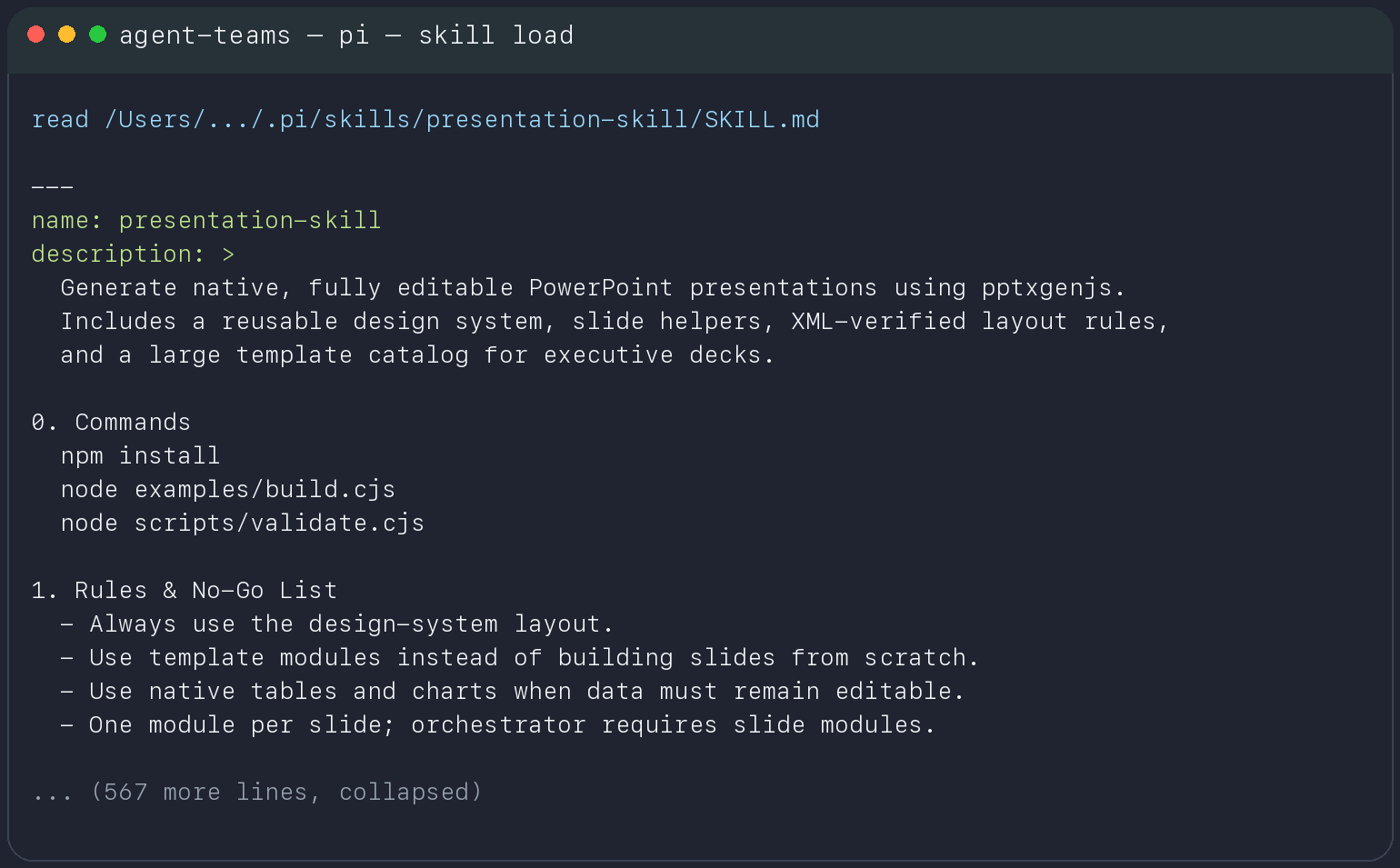This screenshot has height=868, width=1400.
Task: Click the one module per slide rule
Action: pyautogui.click(x=497, y=724)
